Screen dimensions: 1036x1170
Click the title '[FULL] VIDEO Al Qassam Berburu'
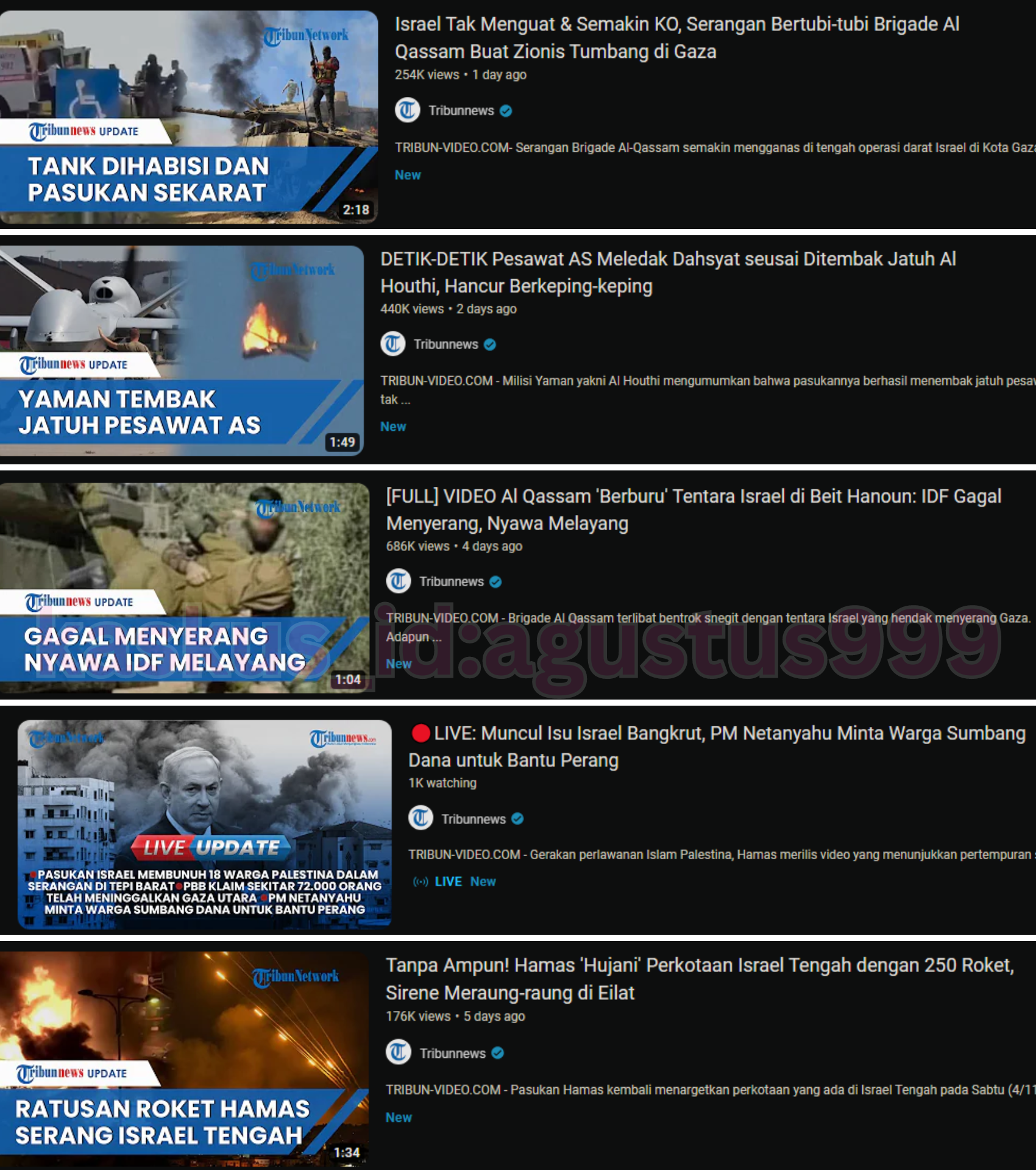pyautogui.click(x=694, y=509)
